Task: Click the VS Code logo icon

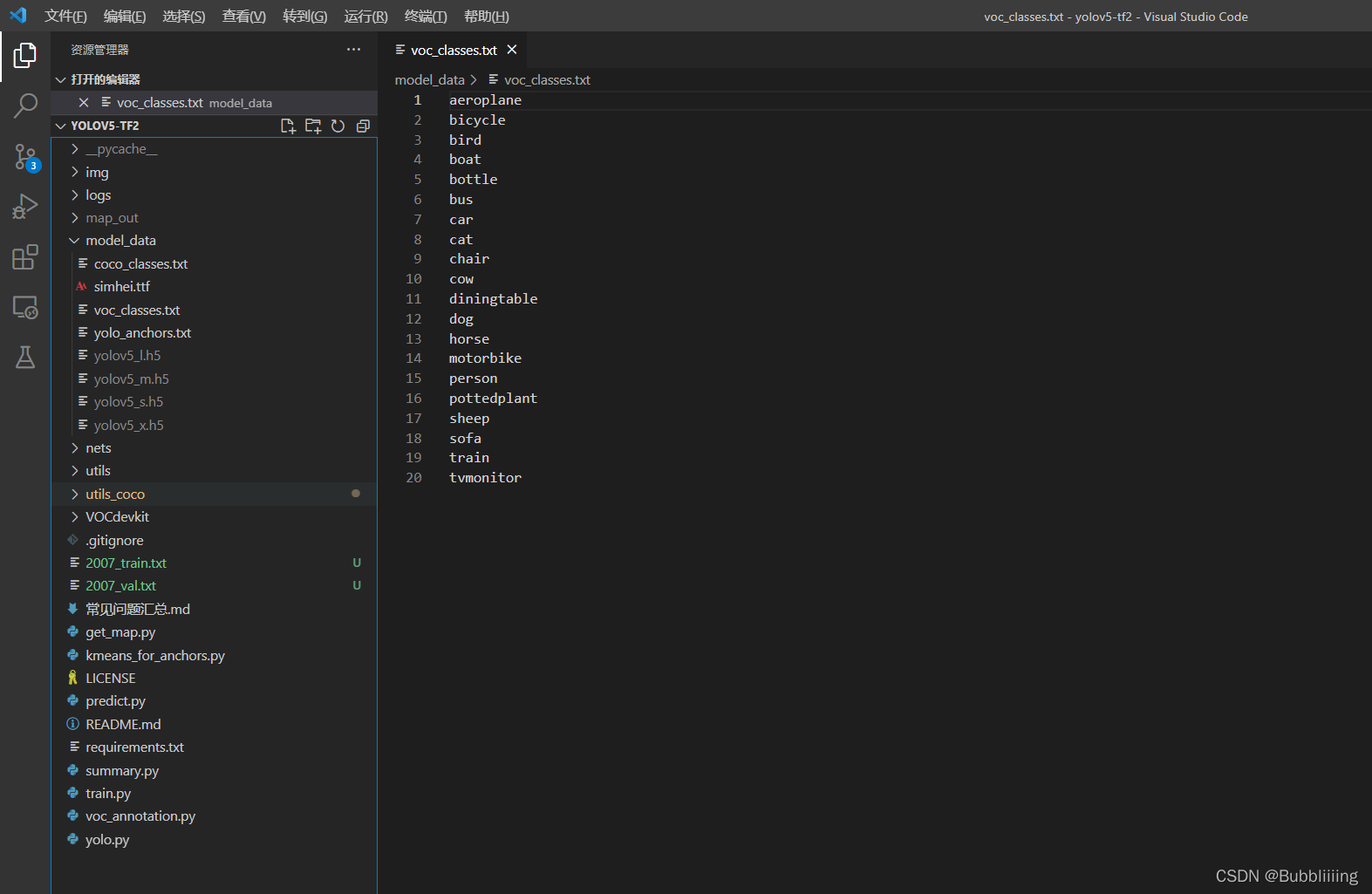Action: [x=18, y=16]
